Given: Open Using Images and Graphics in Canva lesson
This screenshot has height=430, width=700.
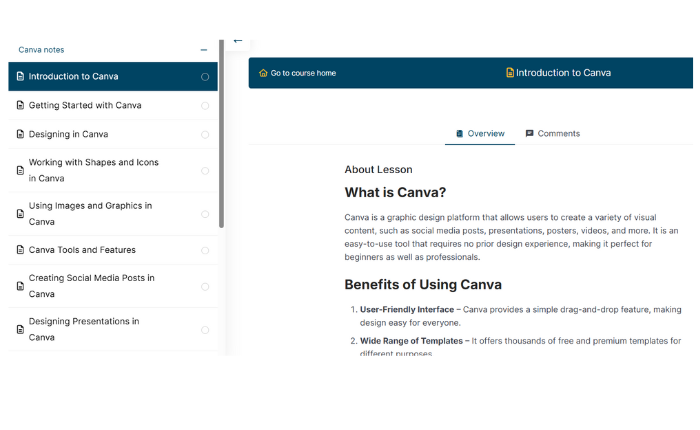Looking at the screenshot, I should [x=113, y=214].
